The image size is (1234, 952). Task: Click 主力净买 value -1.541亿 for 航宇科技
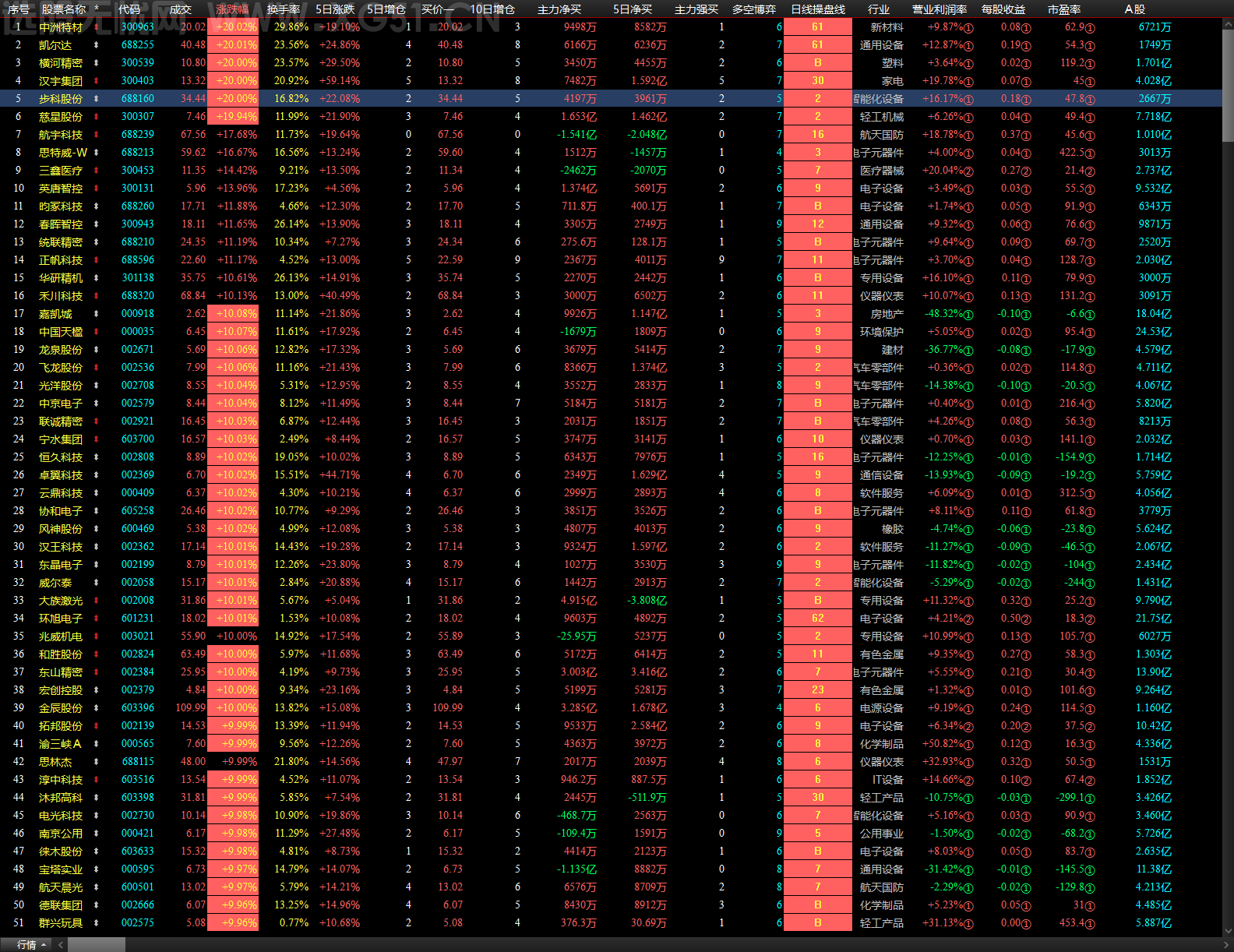pos(576,135)
